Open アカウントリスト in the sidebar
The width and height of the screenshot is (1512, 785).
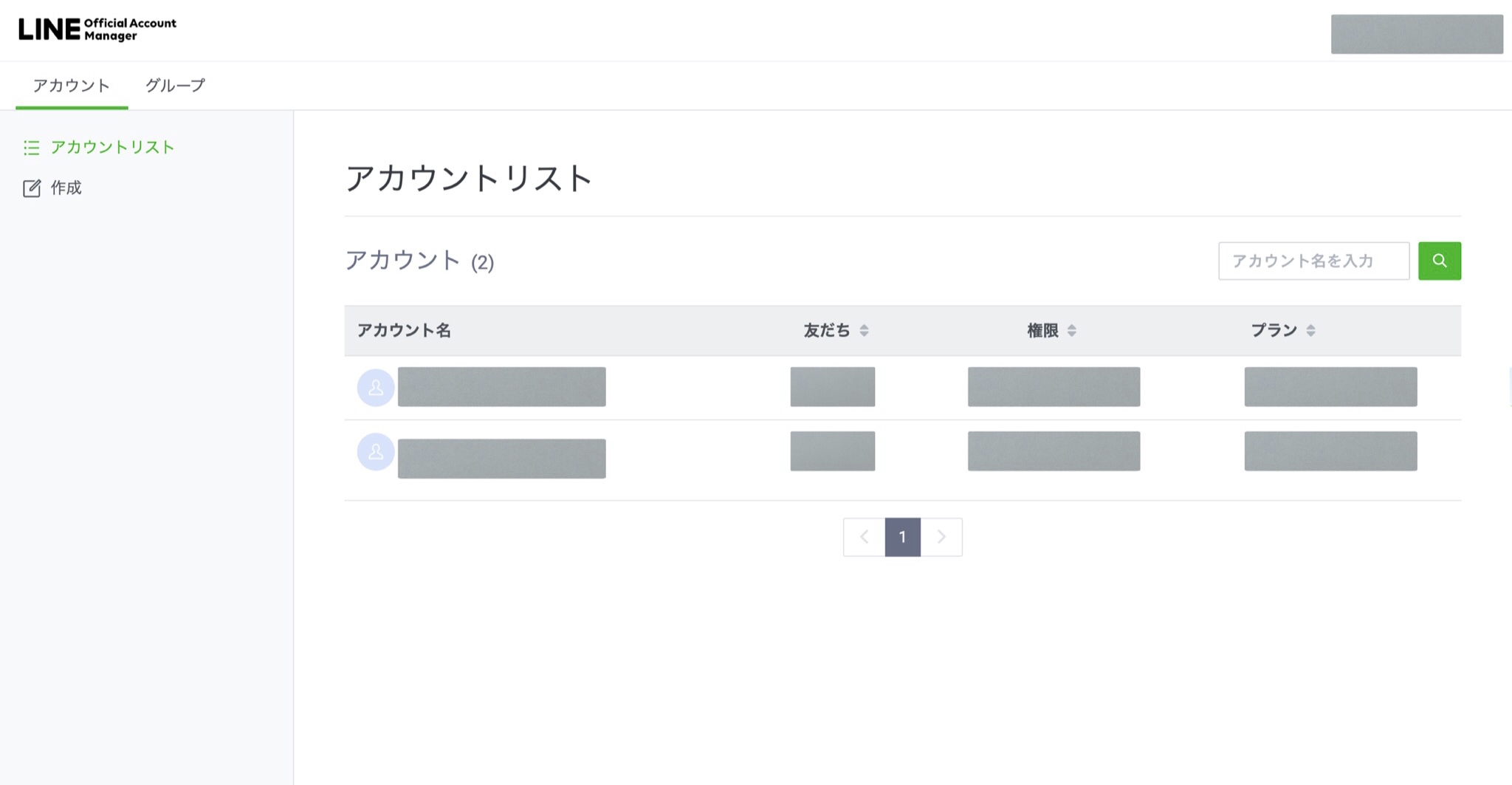coord(112,148)
